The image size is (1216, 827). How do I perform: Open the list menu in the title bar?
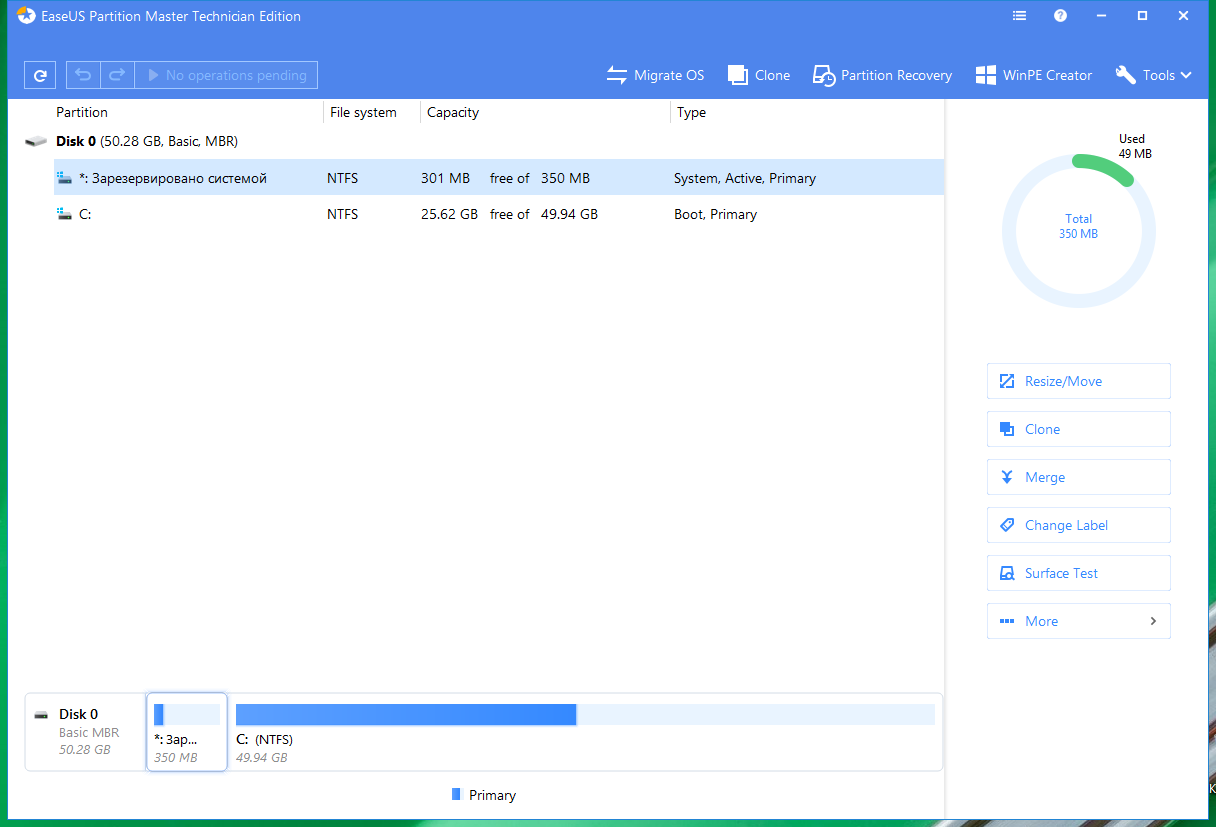[x=1019, y=15]
